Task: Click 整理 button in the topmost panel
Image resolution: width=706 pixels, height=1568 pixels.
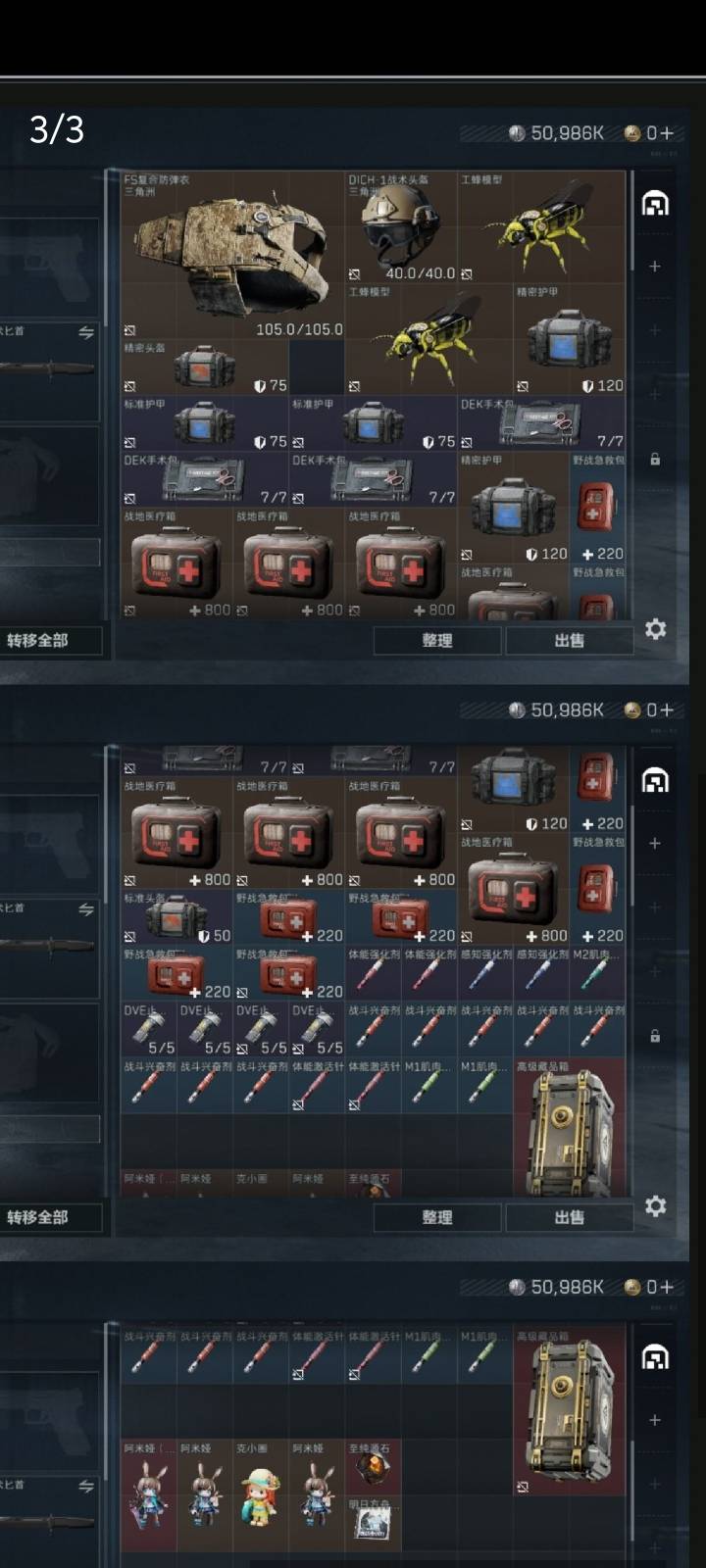Action: (436, 640)
